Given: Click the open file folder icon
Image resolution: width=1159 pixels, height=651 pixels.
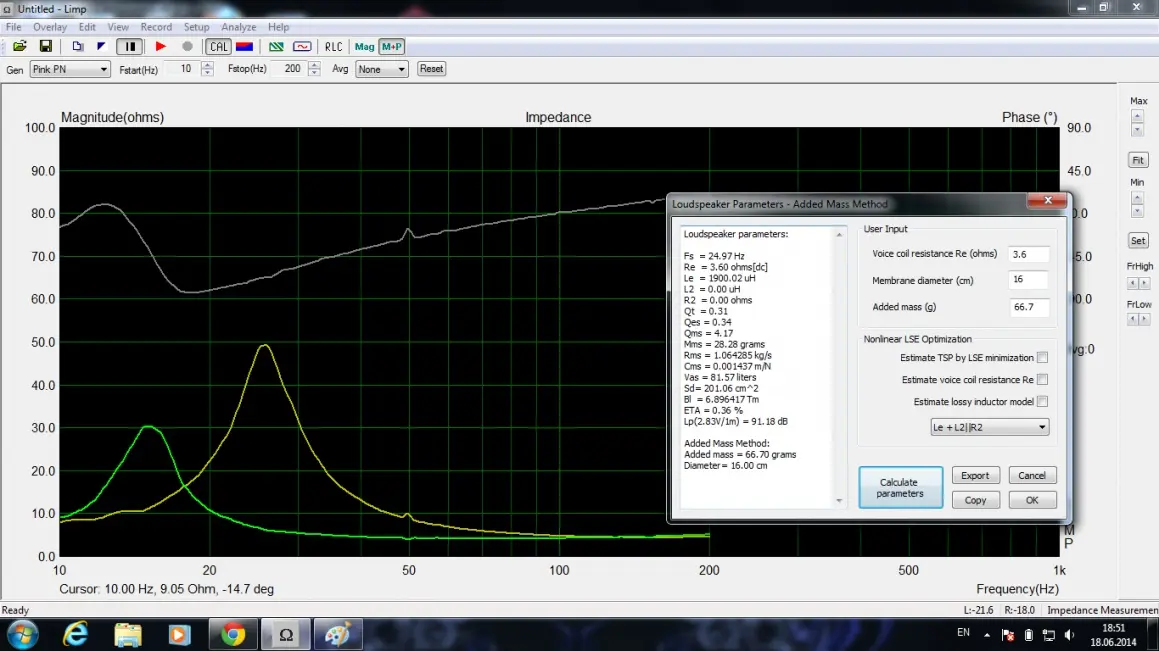Looking at the screenshot, I should tap(20, 46).
